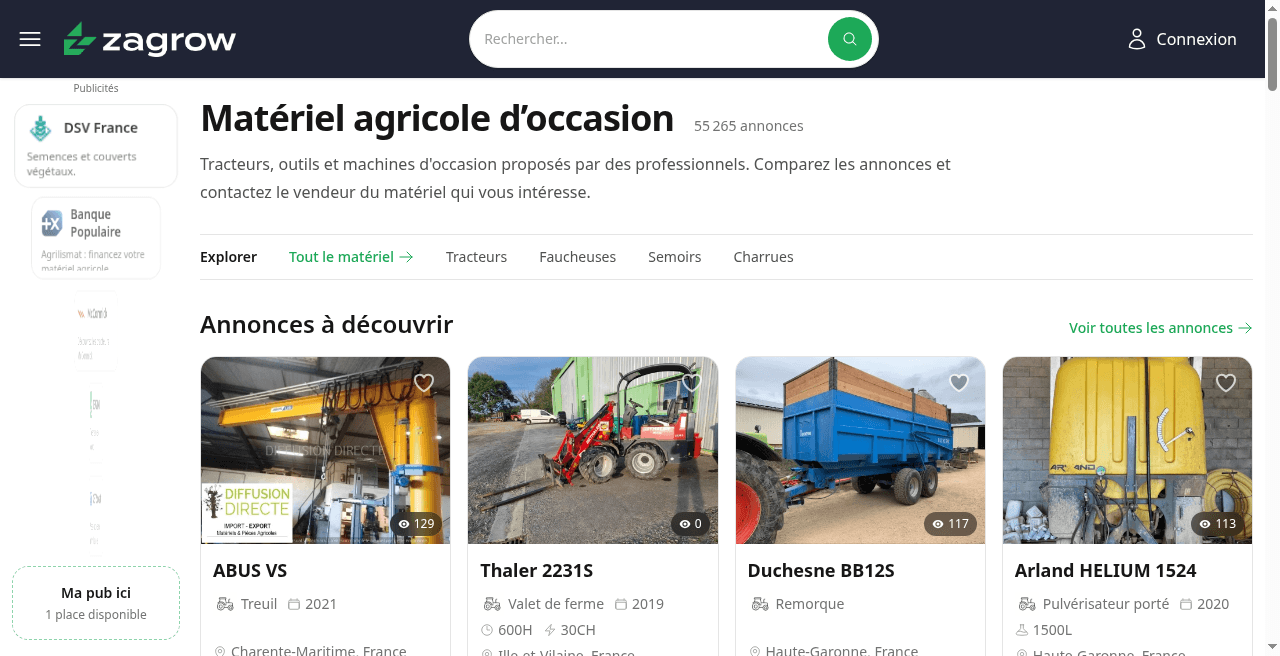Open the Tout le matériel category
The image size is (1280, 656).
pyautogui.click(x=351, y=257)
